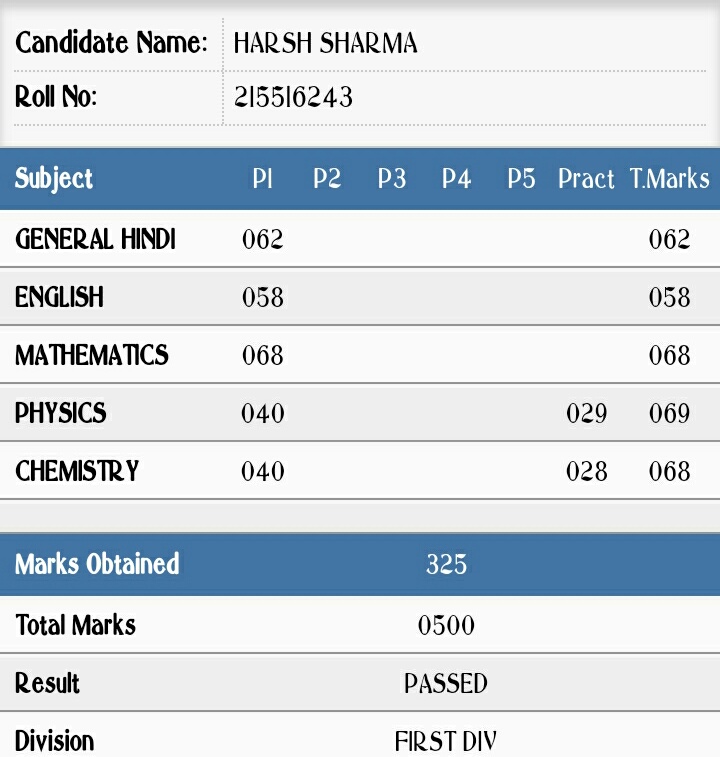Click the Pract column header
Screen dimensions: 720x757
[586, 179]
